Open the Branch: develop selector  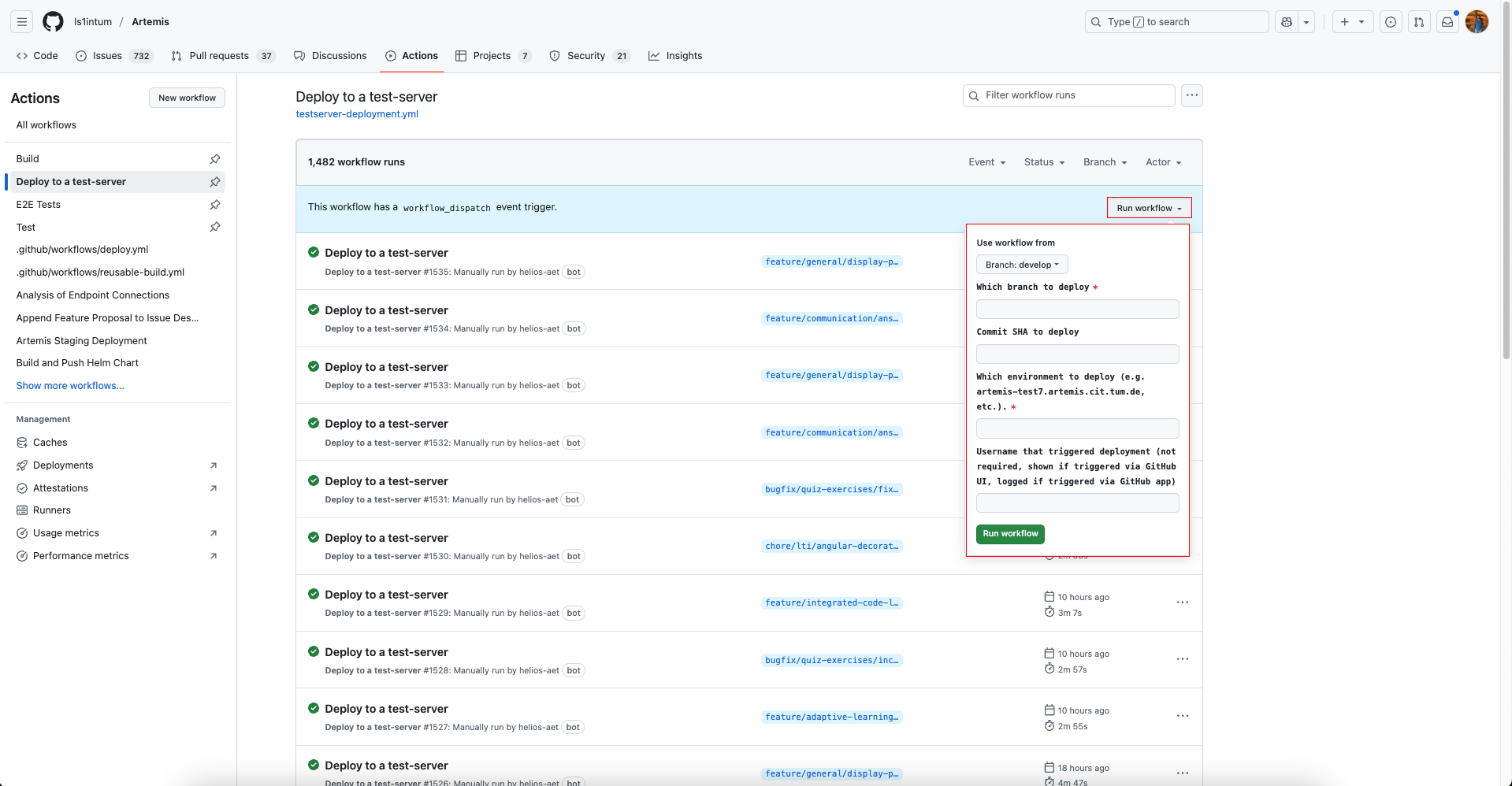[1022, 265]
